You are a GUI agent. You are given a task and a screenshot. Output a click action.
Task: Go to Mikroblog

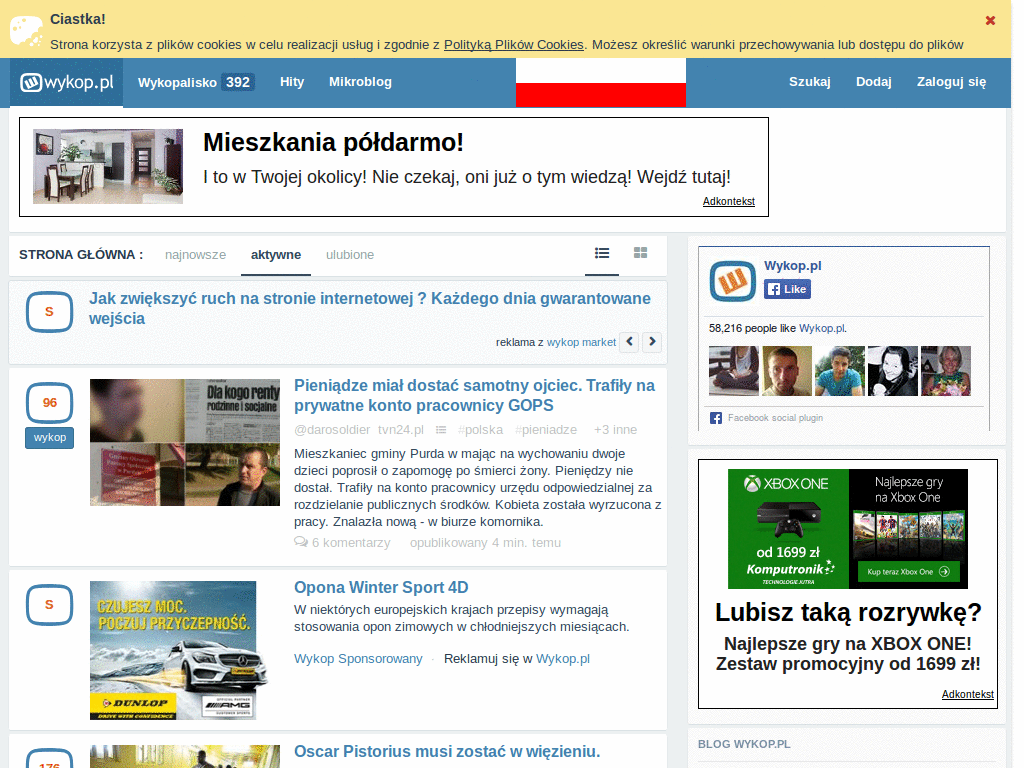click(360, 82)
